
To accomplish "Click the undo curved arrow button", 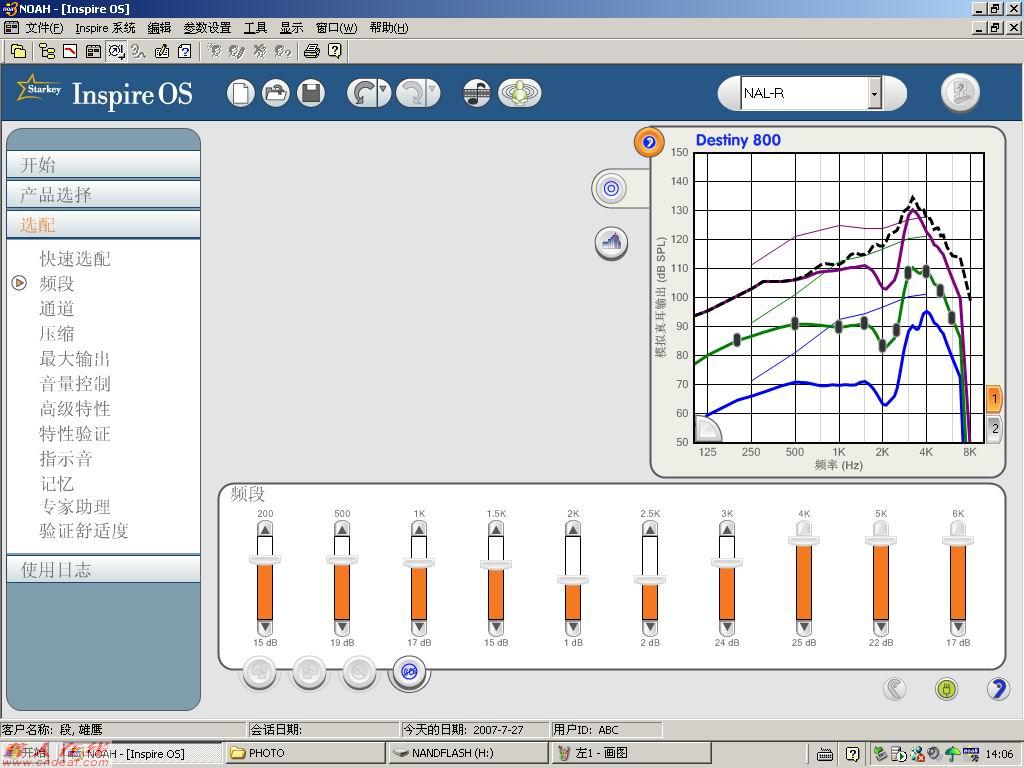I will point(361,93).
